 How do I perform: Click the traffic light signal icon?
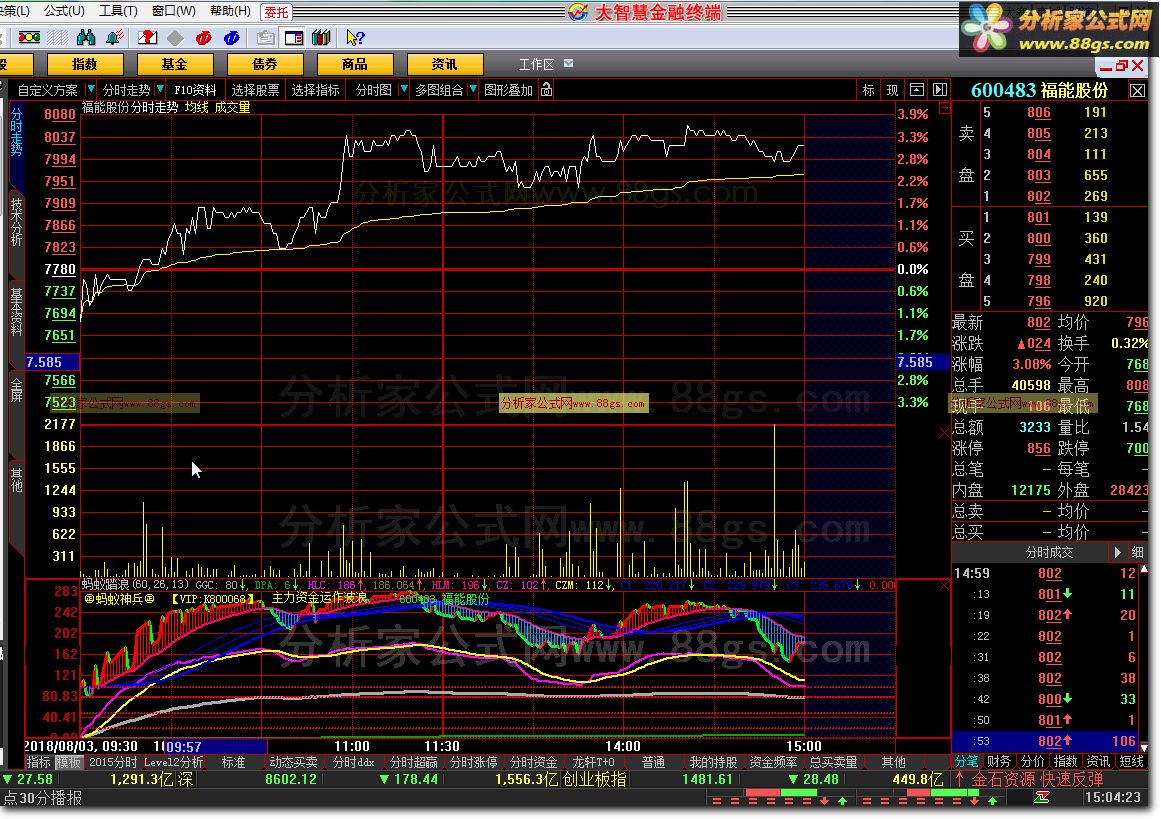tap(29, 37)
